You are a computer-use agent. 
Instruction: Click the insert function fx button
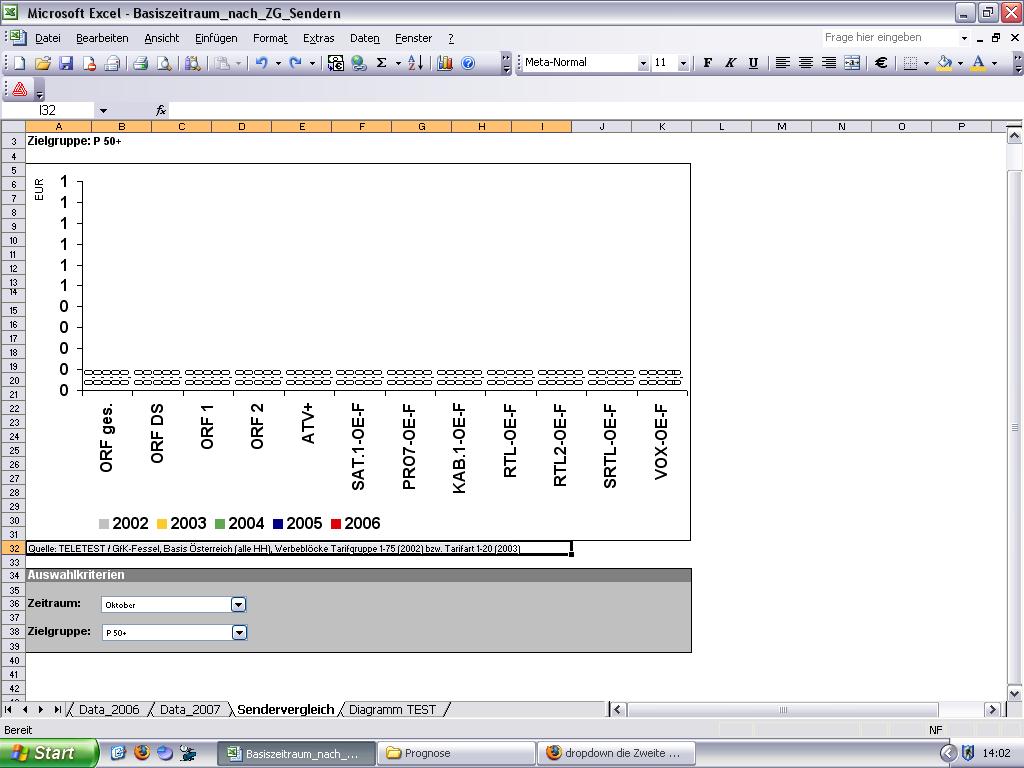click(161, 111)
